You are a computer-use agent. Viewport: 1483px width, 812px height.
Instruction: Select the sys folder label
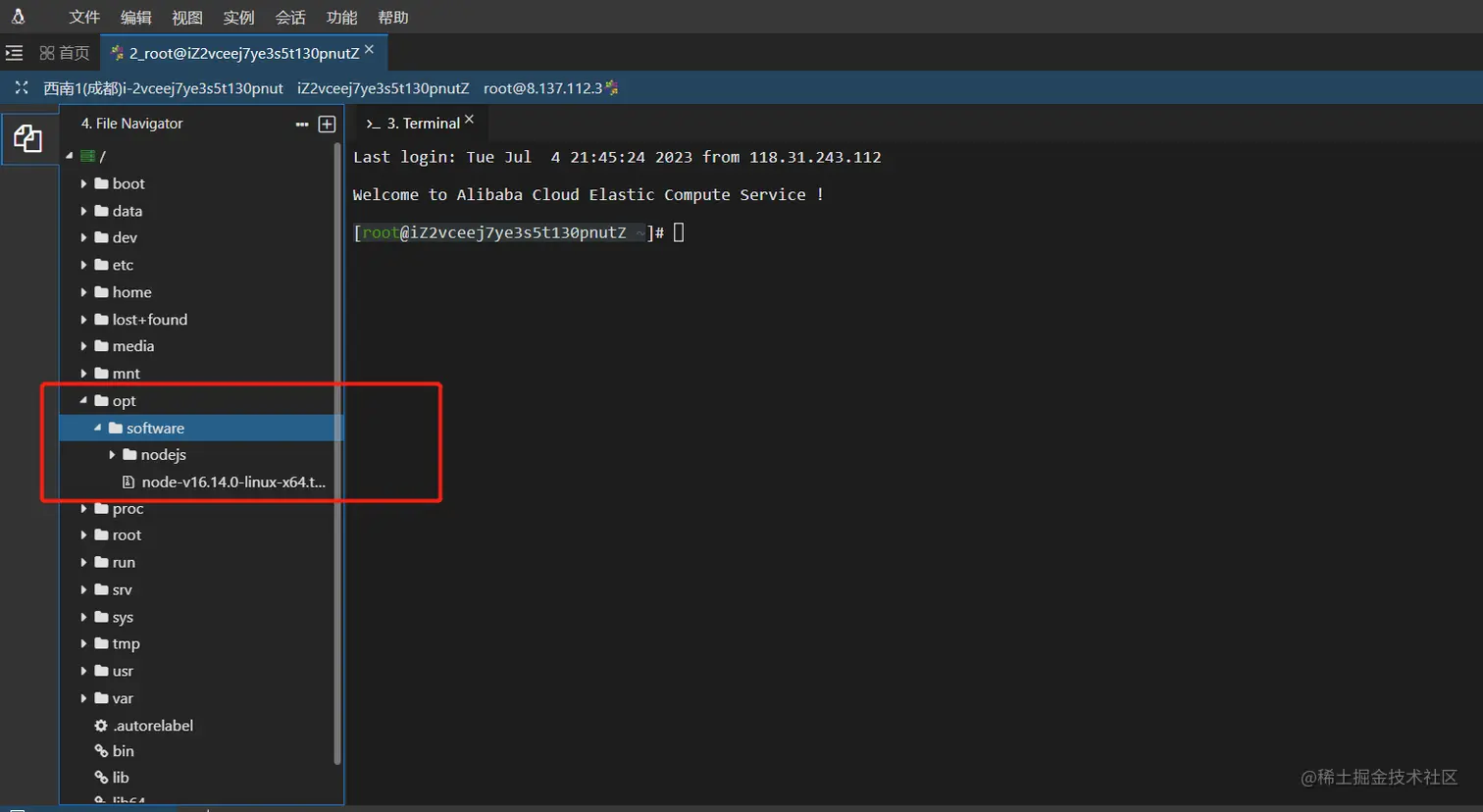123,617
